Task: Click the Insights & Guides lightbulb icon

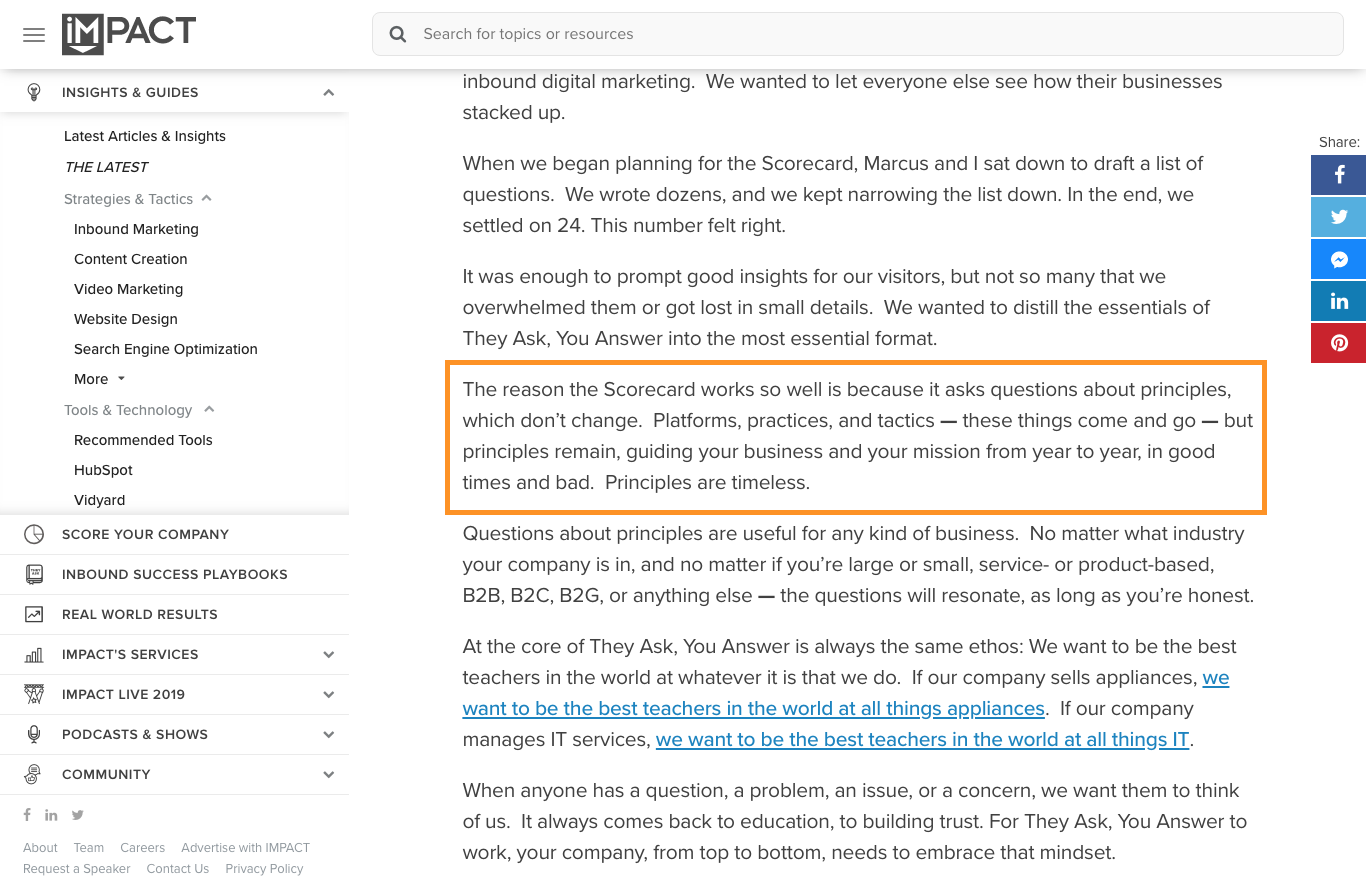Action: [x=34, y=92]
